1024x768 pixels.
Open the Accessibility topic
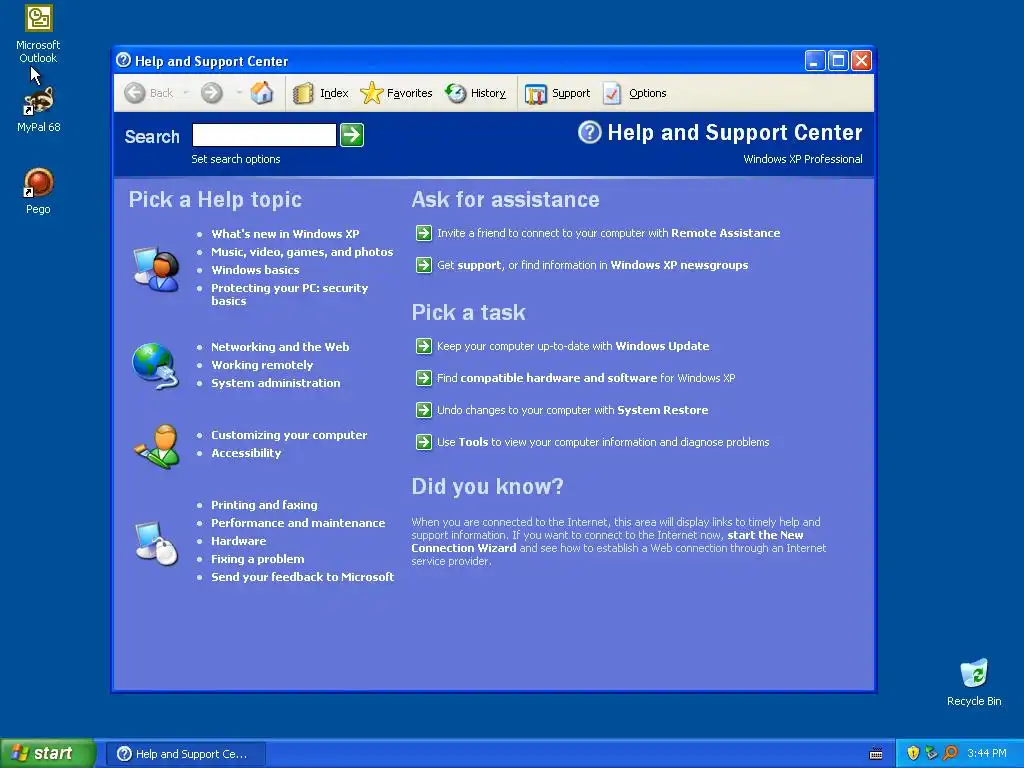246,453
